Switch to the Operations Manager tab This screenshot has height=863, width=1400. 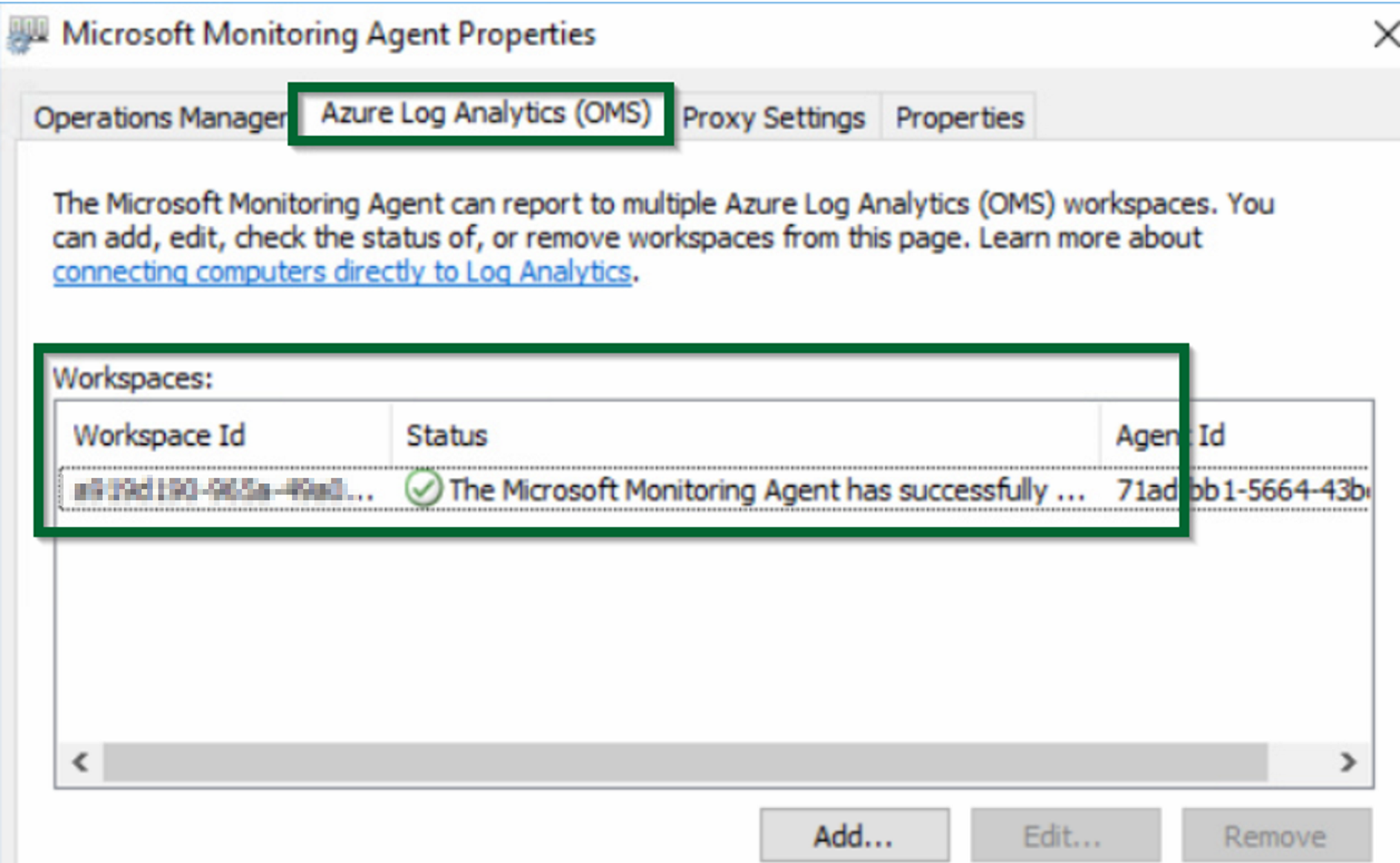158,117
